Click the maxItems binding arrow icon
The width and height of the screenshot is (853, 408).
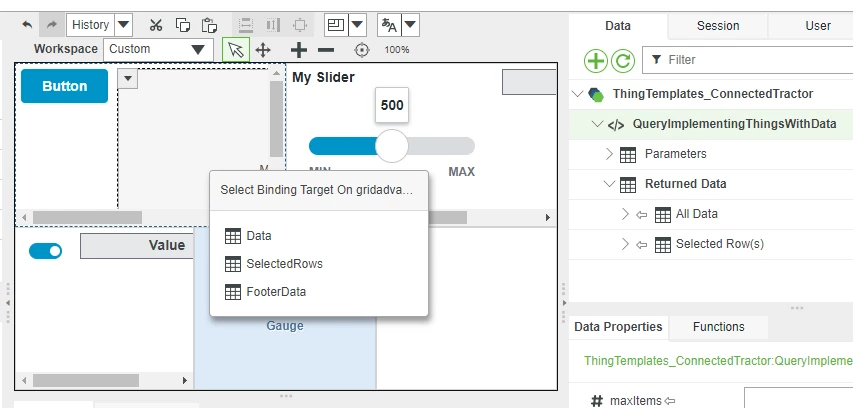670,401
